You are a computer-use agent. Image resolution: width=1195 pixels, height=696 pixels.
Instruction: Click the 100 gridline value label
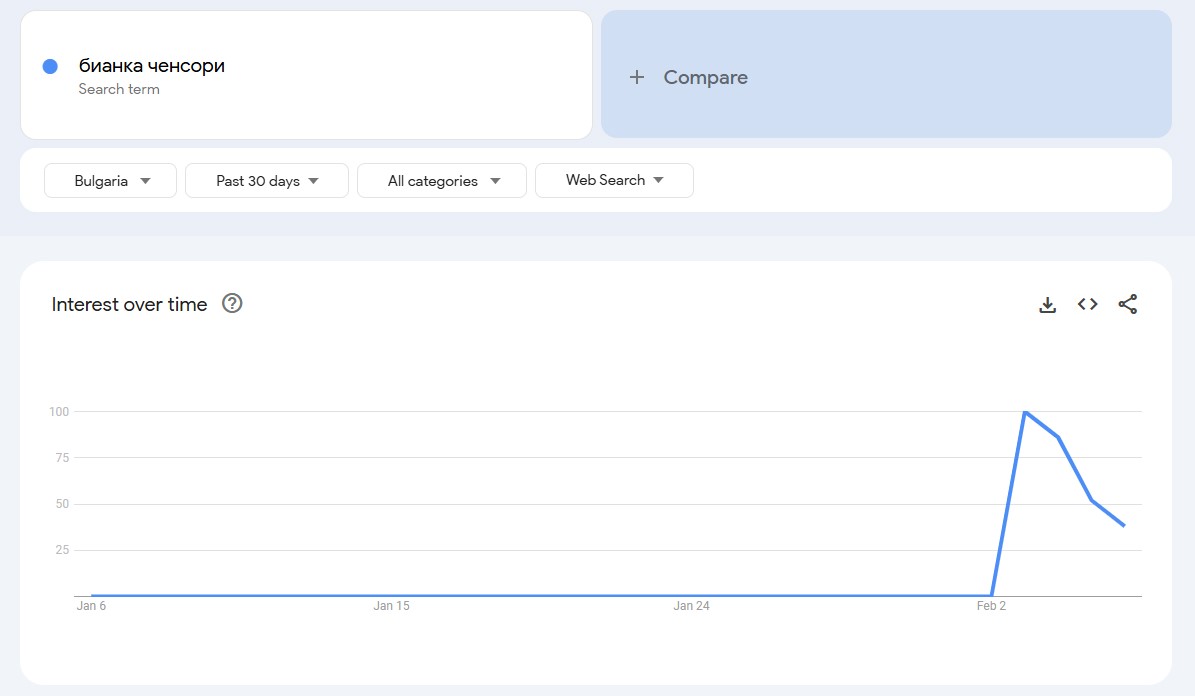tap(59, 411)
